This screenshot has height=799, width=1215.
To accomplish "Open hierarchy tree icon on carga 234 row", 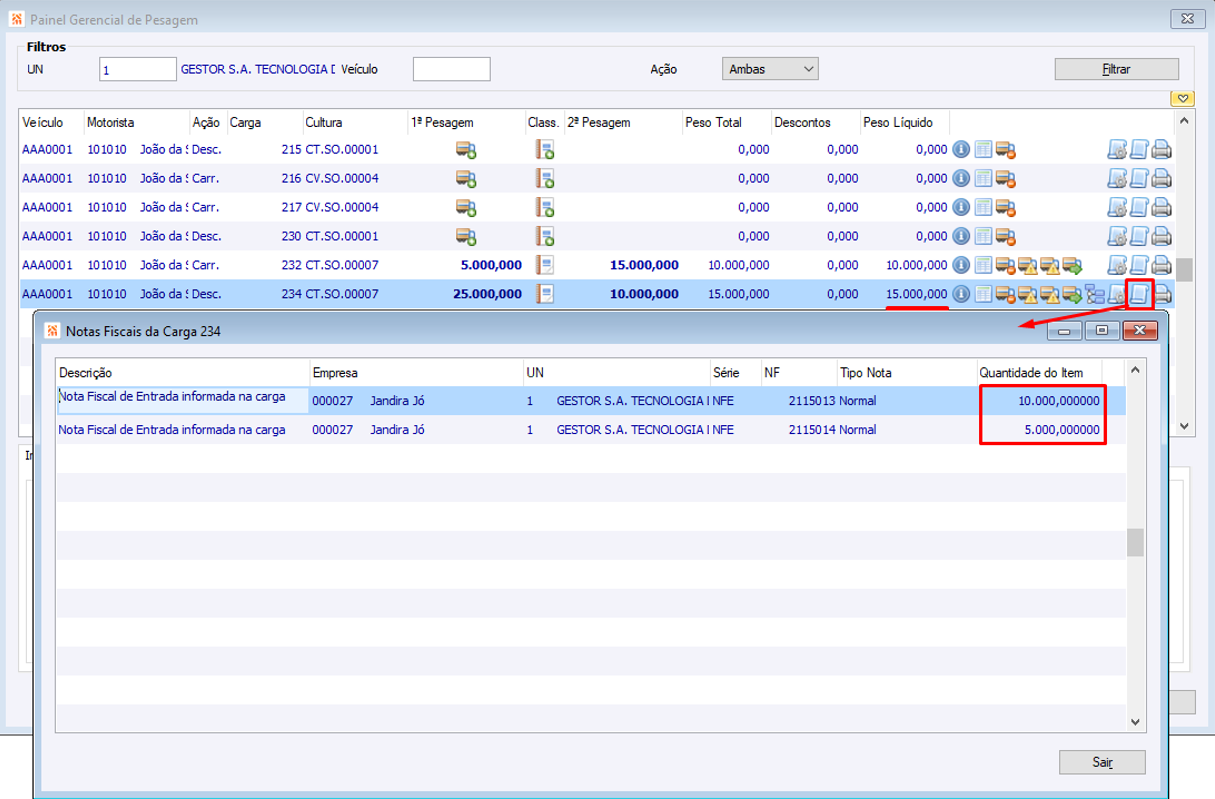I will 1095,295.
